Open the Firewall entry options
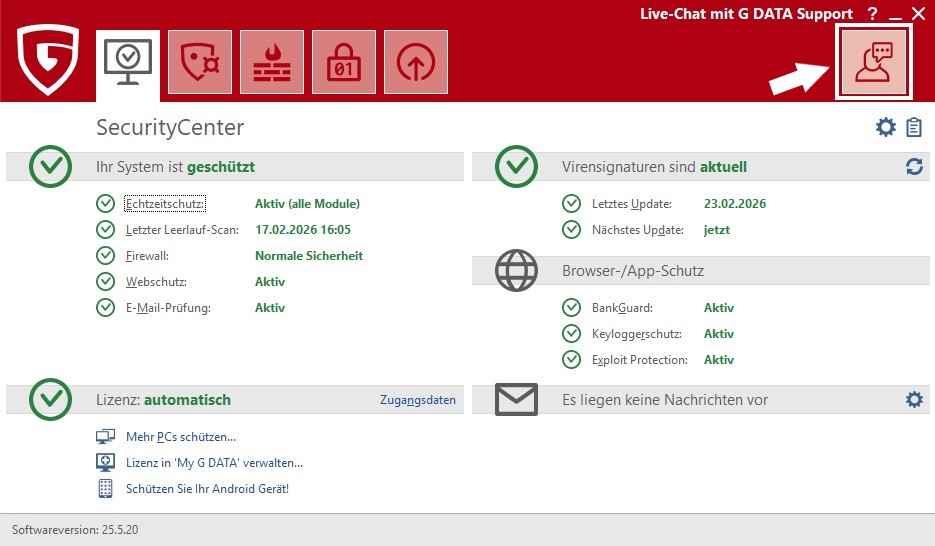 (147, 256)
